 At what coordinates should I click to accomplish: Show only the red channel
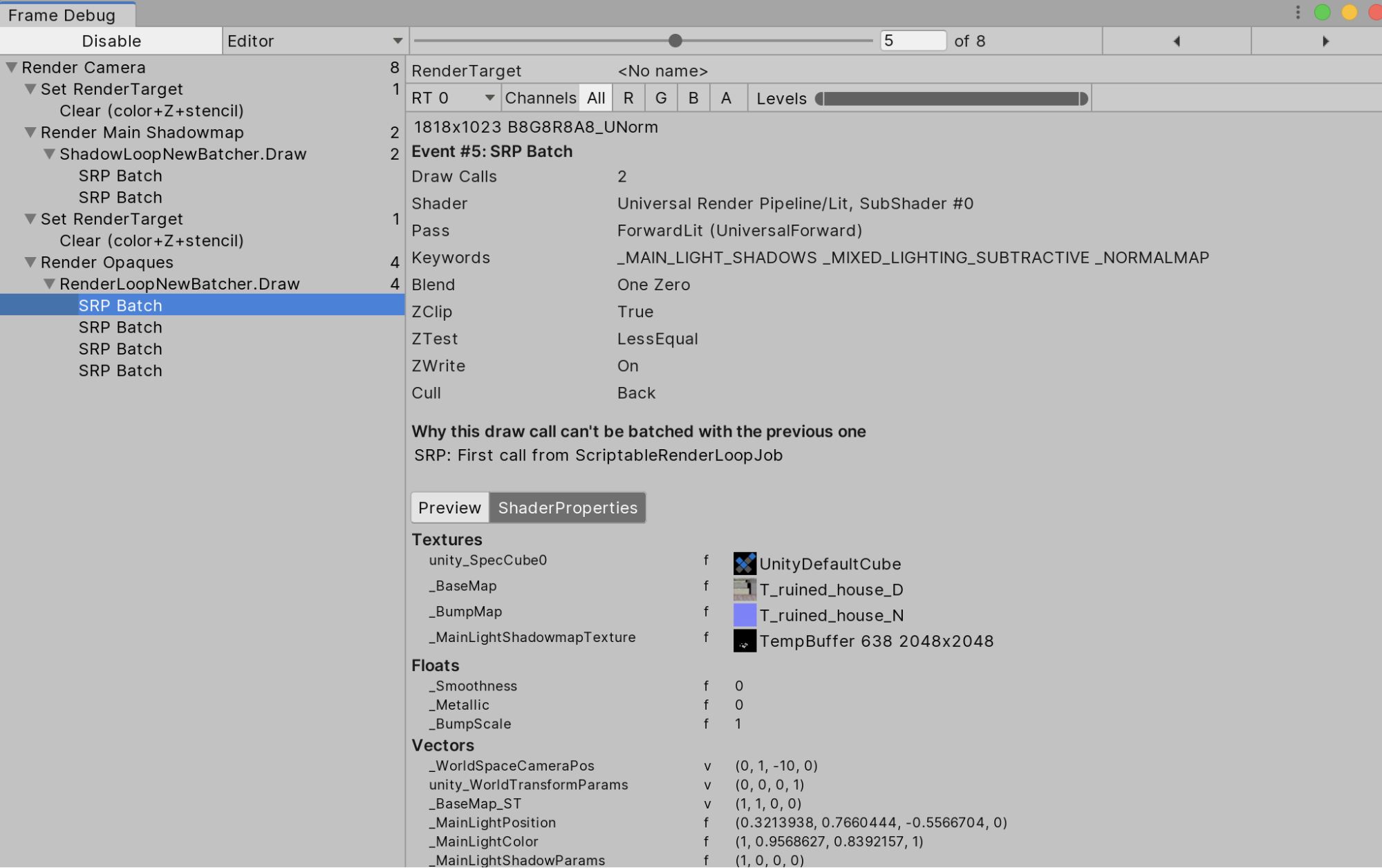coord(628,97)
